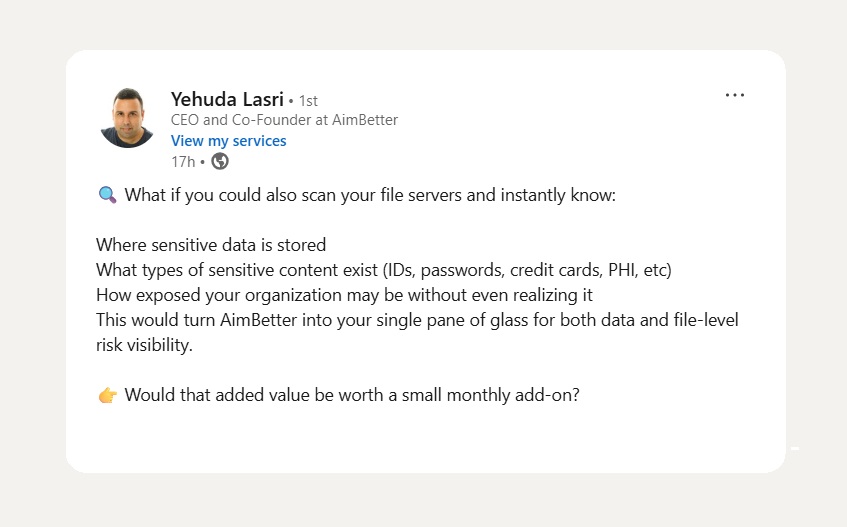Click CEO and Co-Founder at AimBetter headline
This screenshot has height=527, width=847.
[x=284, y=120]
